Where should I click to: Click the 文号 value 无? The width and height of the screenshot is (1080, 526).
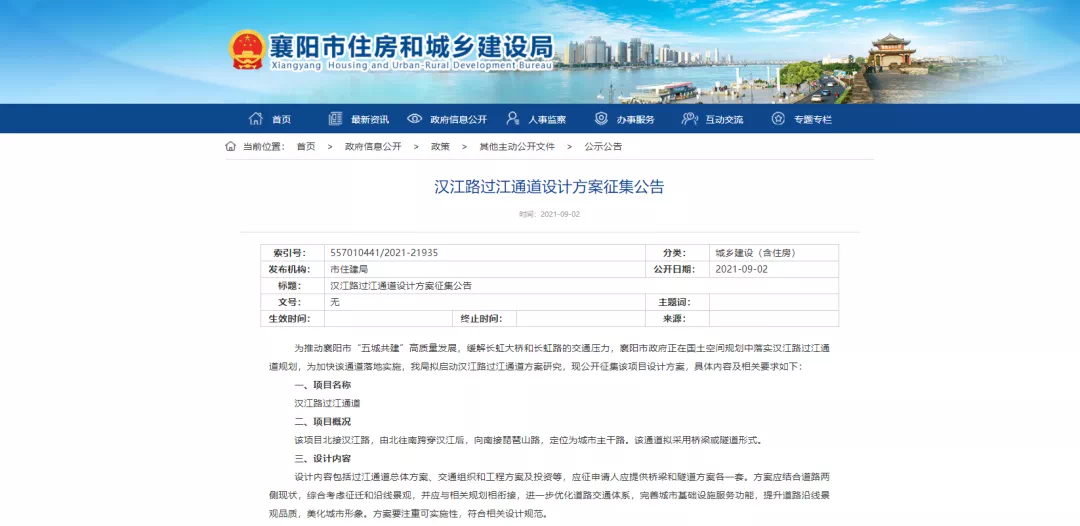point(335,302)
